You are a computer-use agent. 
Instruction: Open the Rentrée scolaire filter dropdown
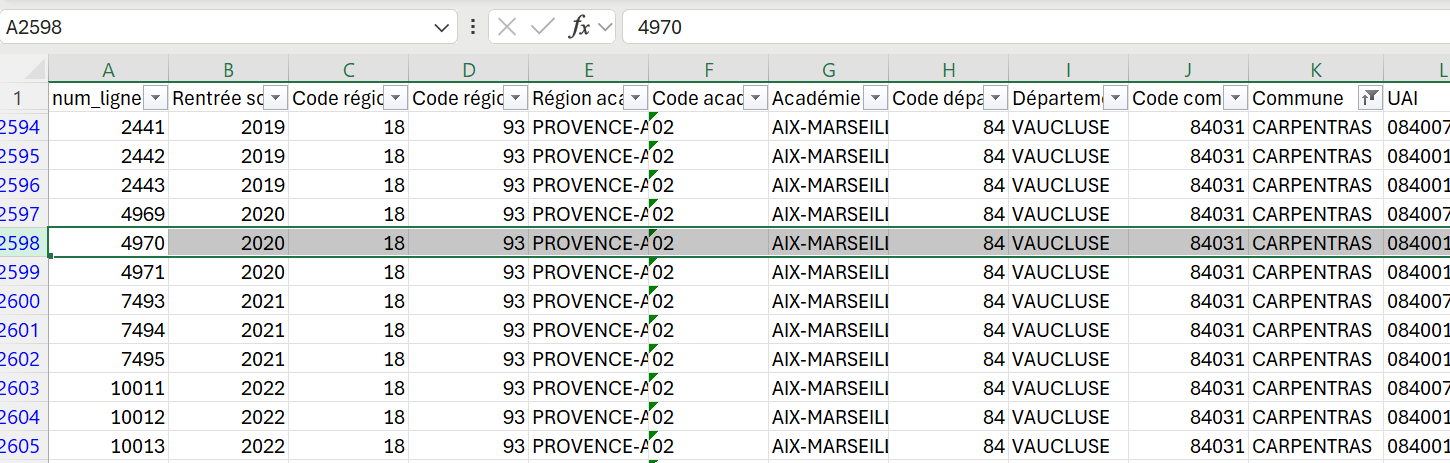click(x=275, y=98)
